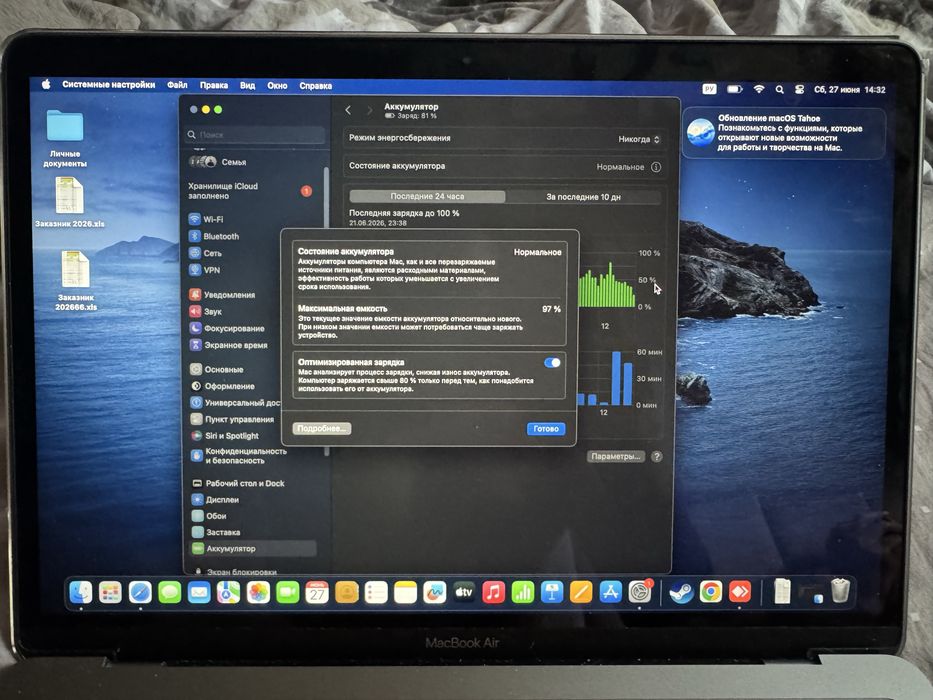Select Bluetooth in the settings sidebar

point(214,236)
